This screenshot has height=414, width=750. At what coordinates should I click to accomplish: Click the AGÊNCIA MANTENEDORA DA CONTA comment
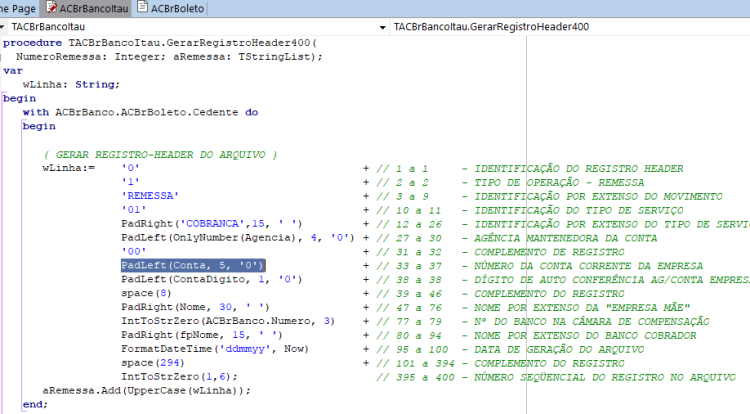[x=565, y=238]
